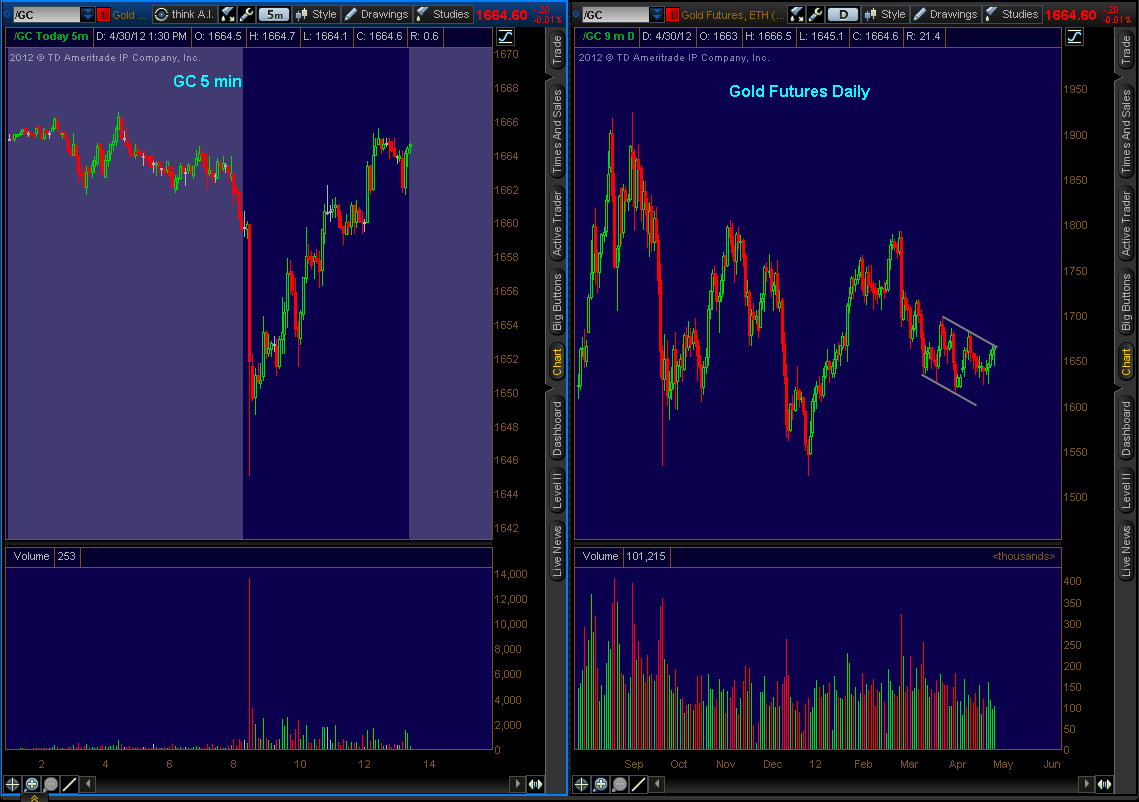Viewport: 1139px width, 802px height.
Task: Open think A.I. in left chart toolbar
Action: (x=183, y=14)
